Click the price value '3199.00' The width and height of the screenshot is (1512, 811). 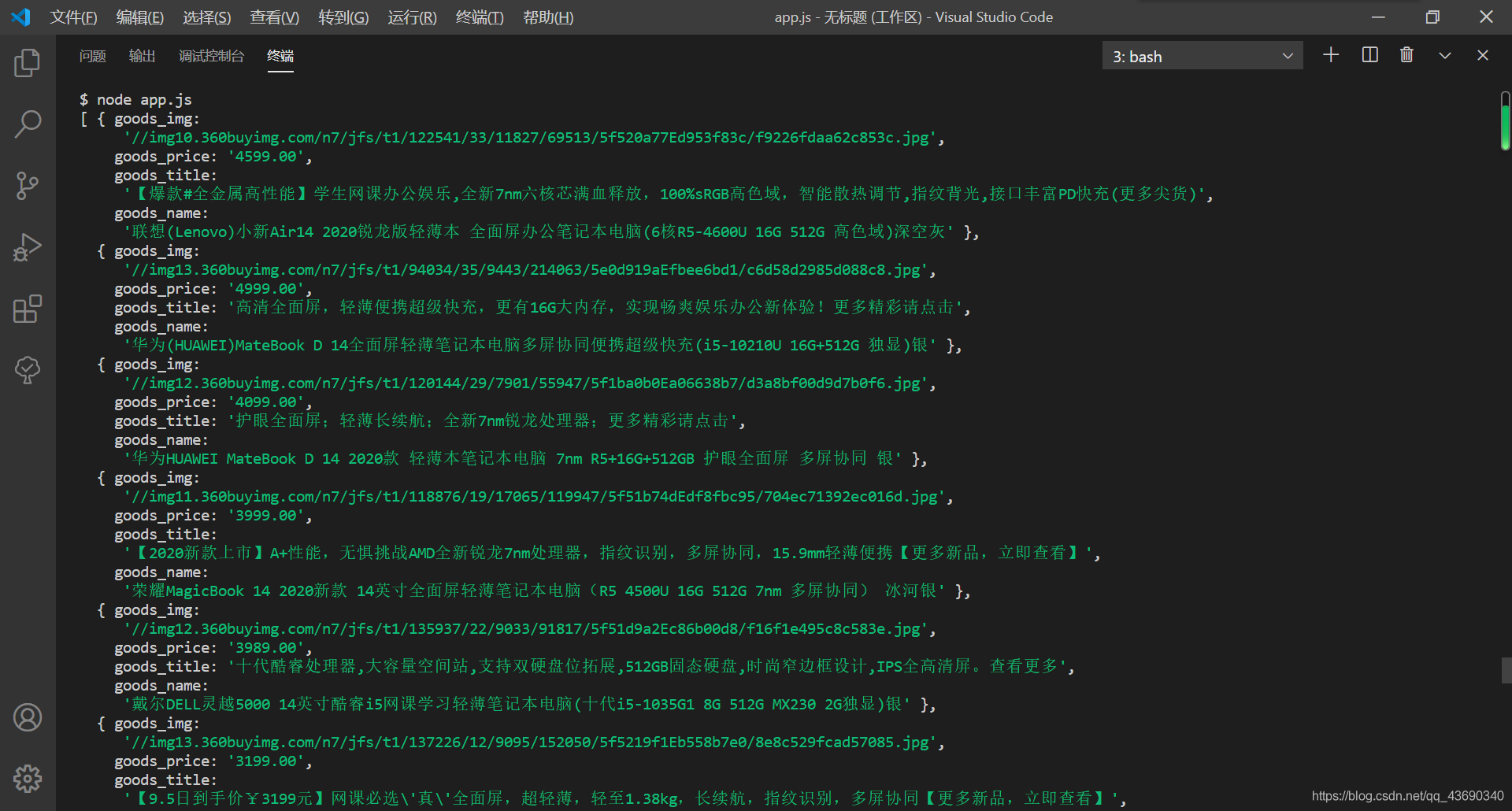(x=266, y=761)
